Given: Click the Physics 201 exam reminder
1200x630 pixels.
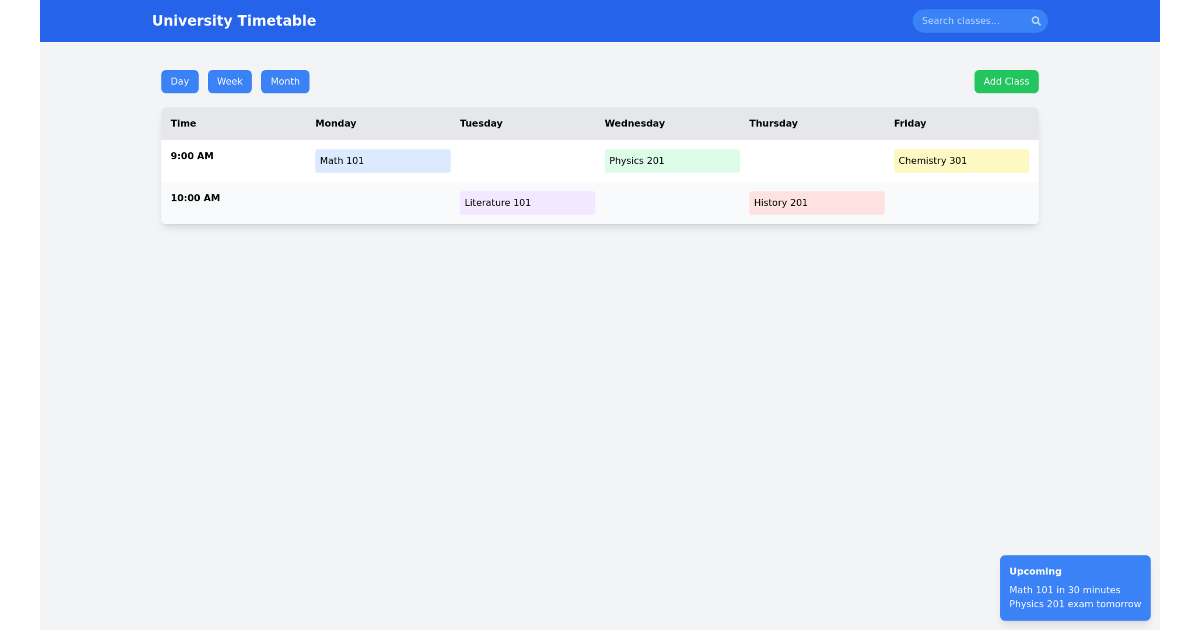Looking at the screenshot, I should (x=1074, y=604).
